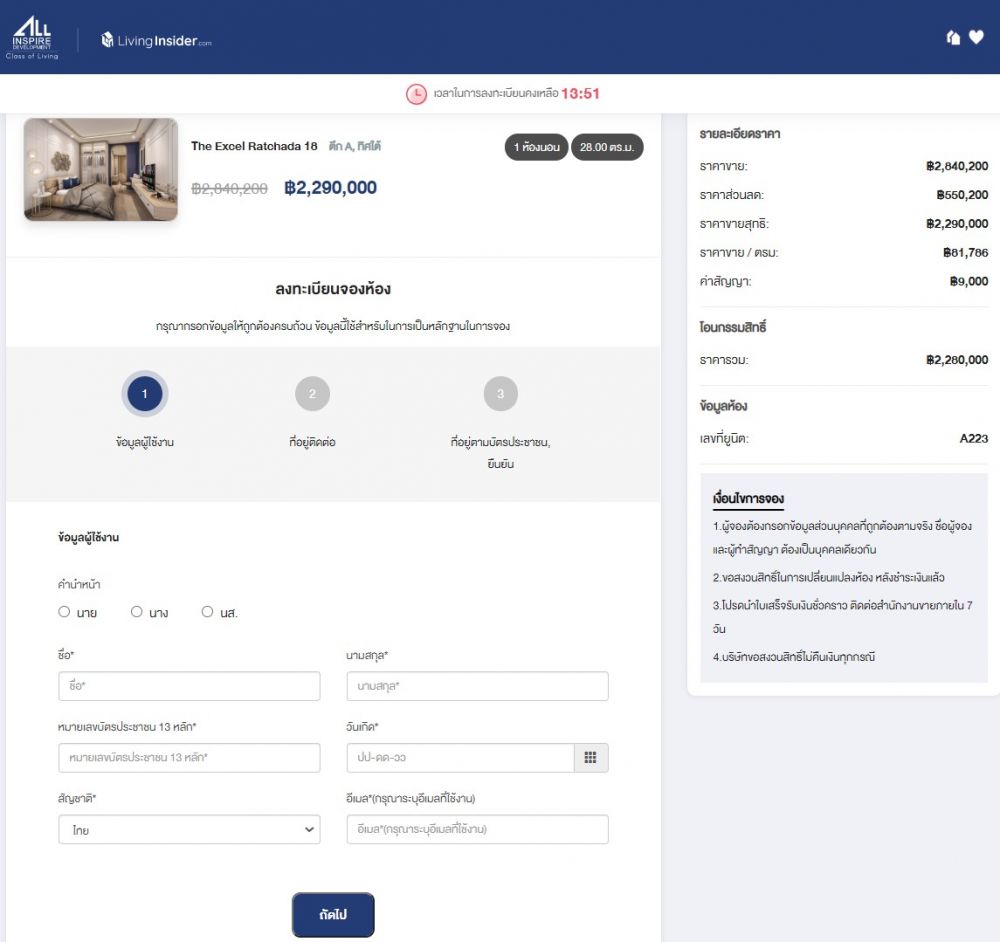This screenshot has width=1000, height=942.
Task: Click the LivingInsider.com logo
Action: pyautogui.click(x=156, y=41)
